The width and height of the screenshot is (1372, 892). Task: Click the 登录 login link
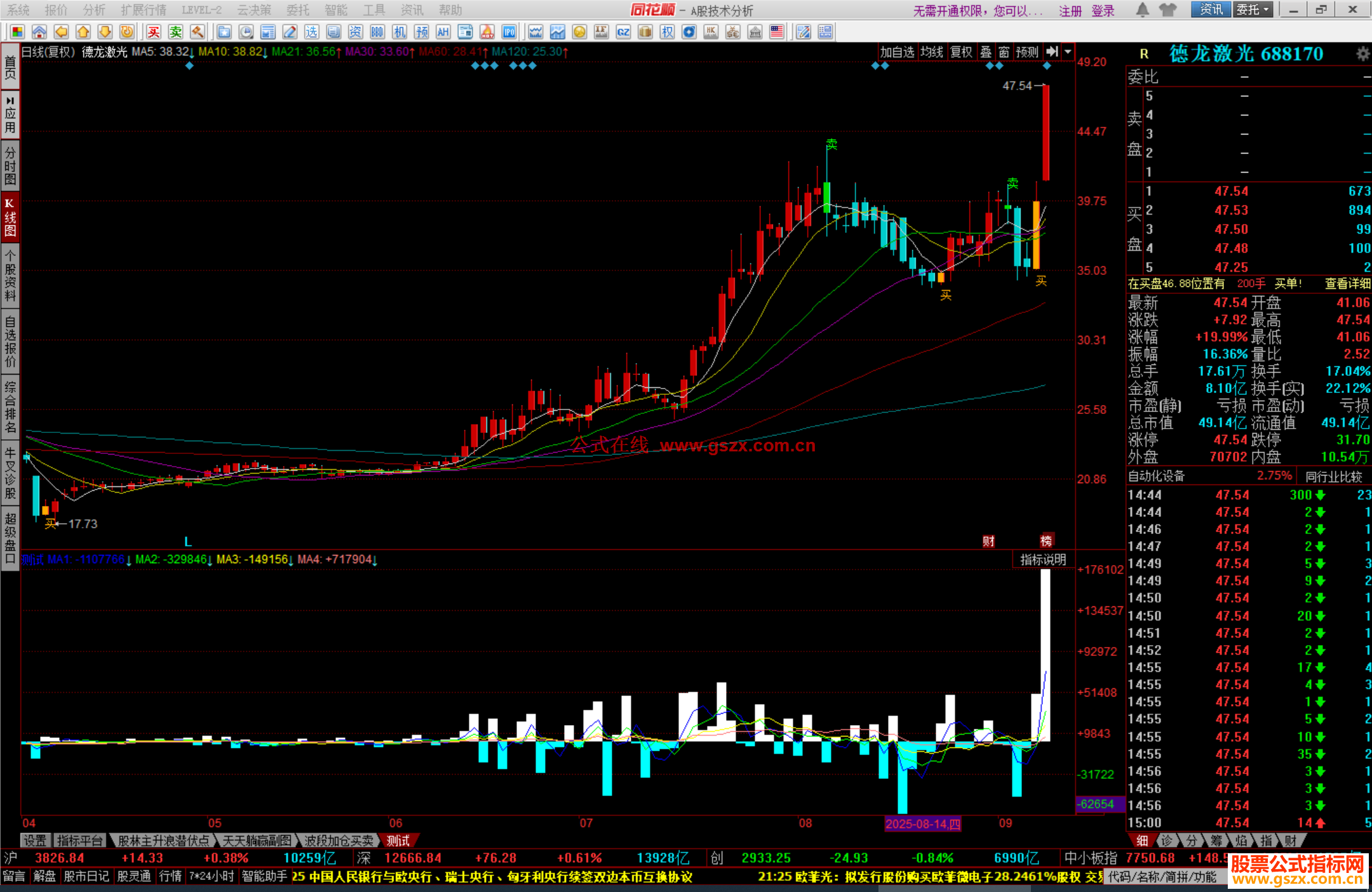tap(1103, 11)
